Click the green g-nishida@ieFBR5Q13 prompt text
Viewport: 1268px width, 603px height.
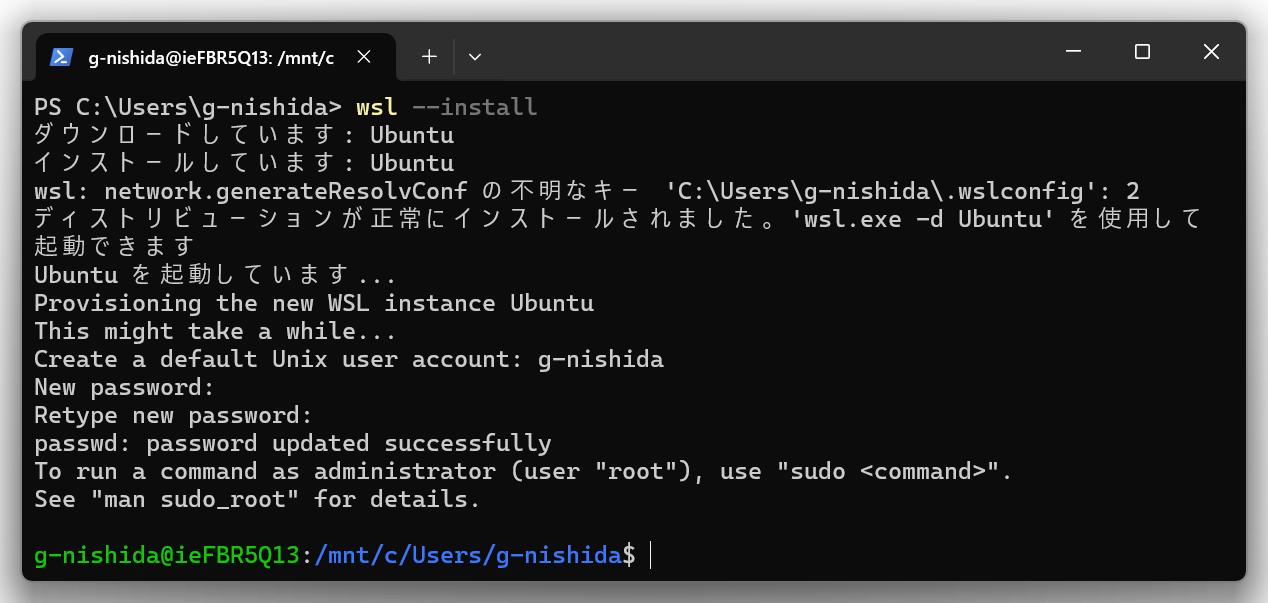167,555
